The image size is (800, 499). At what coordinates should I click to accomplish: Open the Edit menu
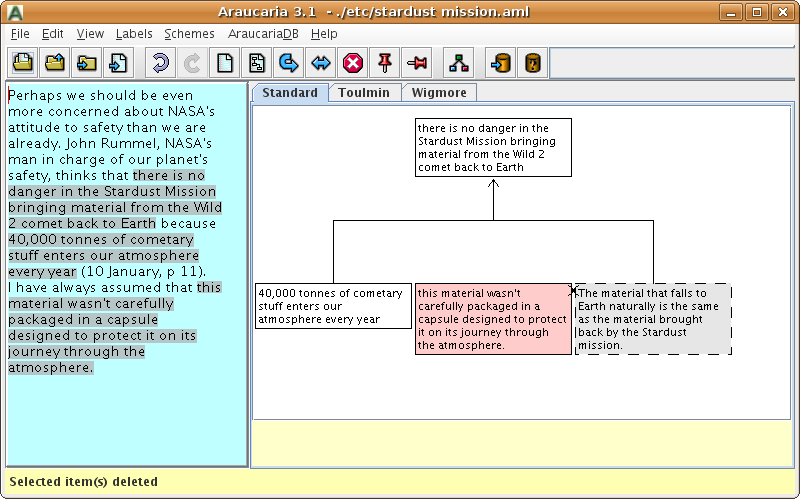[x=53, y=34]
